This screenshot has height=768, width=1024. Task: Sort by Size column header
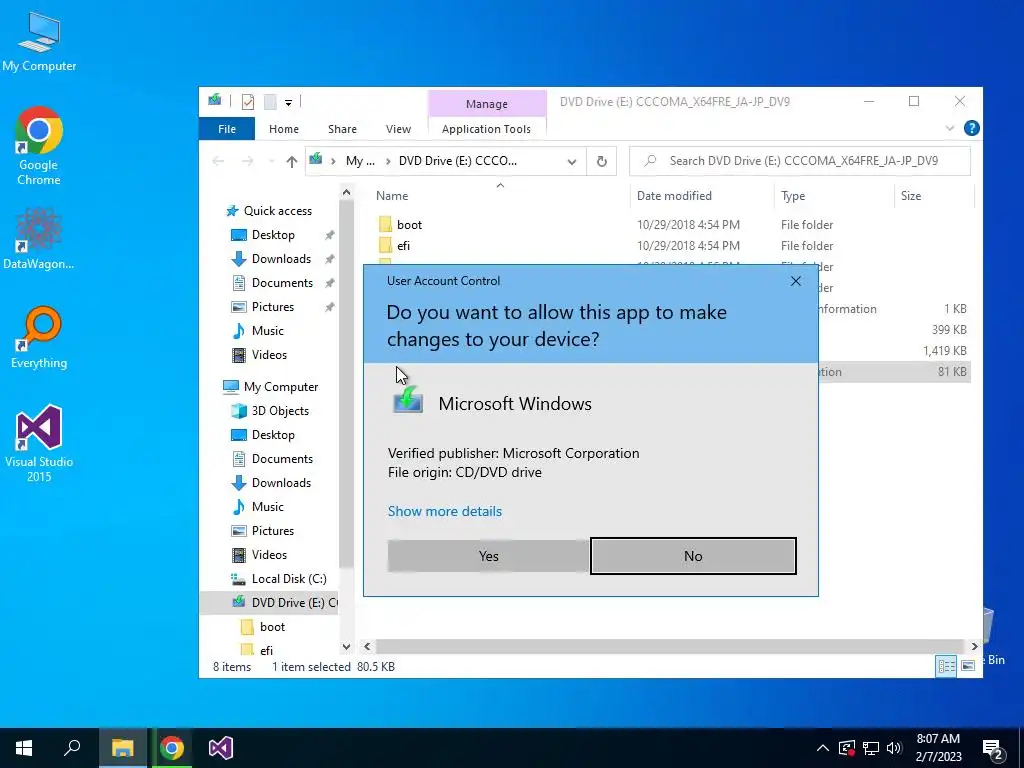click(910, 196)
